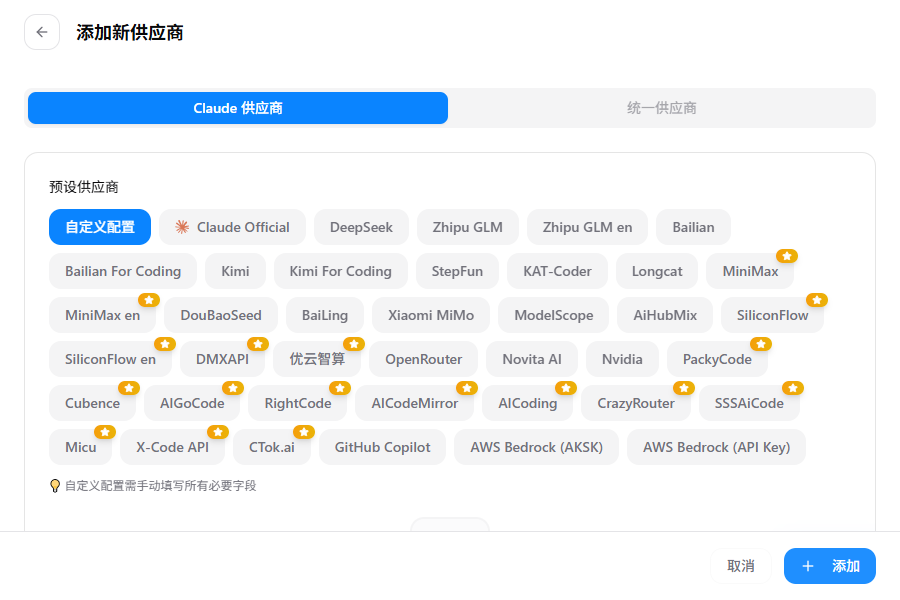The image size is (900, 600).
Task: Select AWS Bedrock (API Key) preset
Action: (716, 447)
